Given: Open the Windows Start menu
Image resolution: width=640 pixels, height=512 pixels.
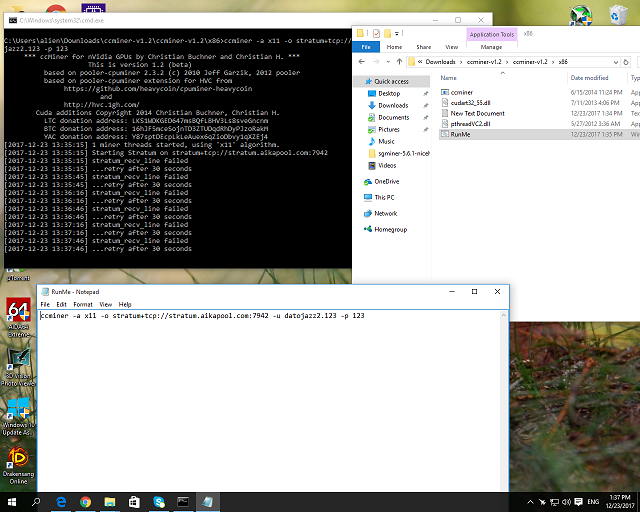Looking at the screenshot, I should click(x=11, y=502).
